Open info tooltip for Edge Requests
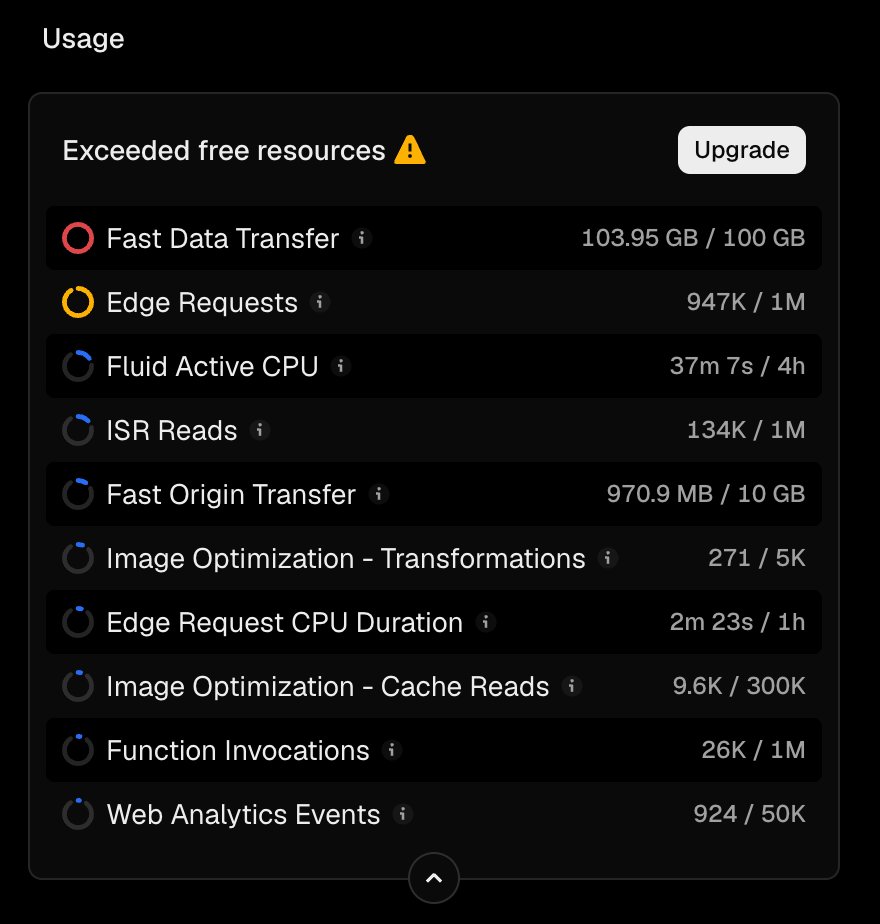Screen dimensions: 880x924 319,302
